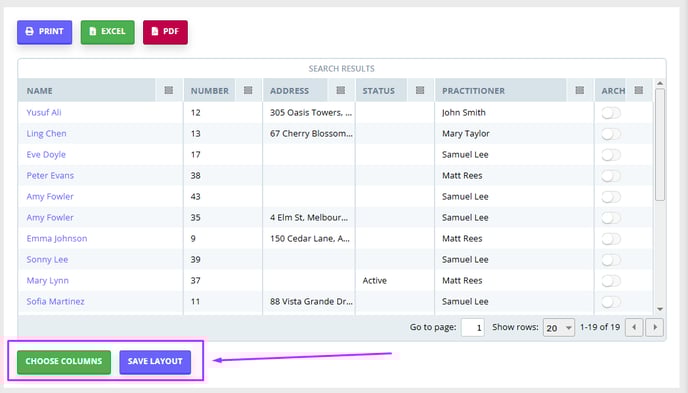Export results with the Excel button
This screenshot has width=688, height=393.
(x=108, y=32)
